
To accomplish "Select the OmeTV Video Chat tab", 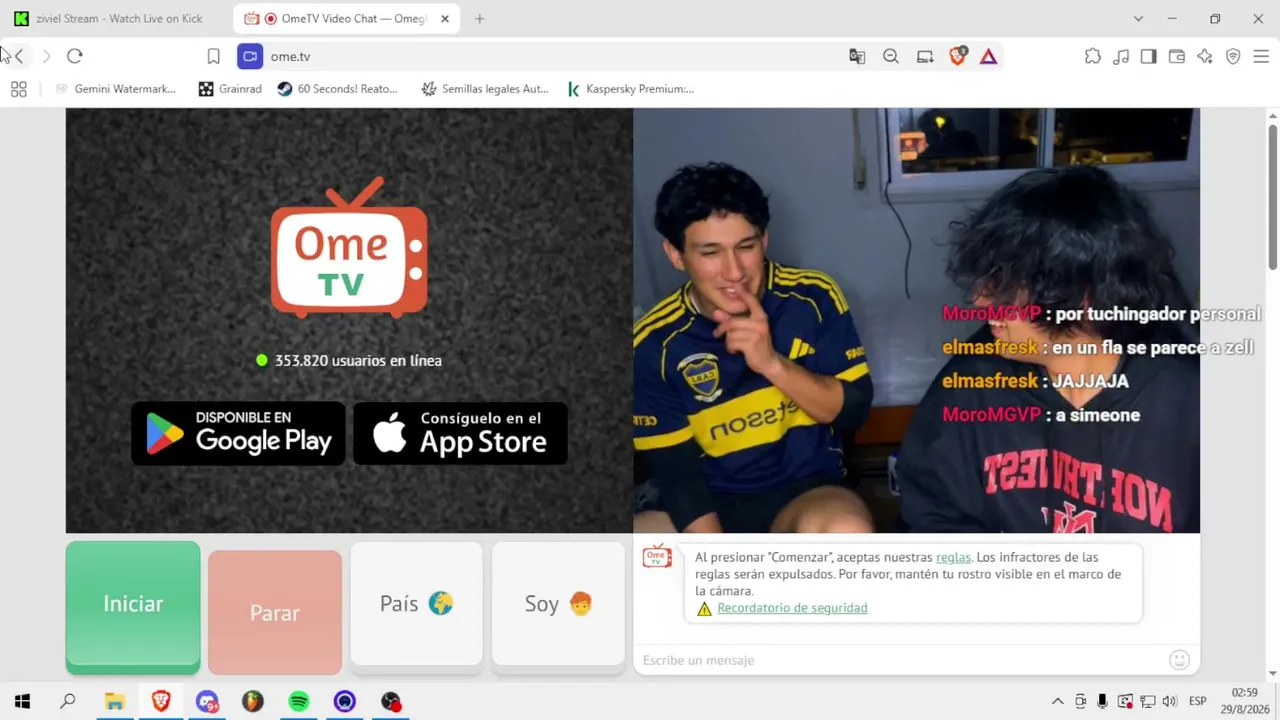I will (345, 19).
